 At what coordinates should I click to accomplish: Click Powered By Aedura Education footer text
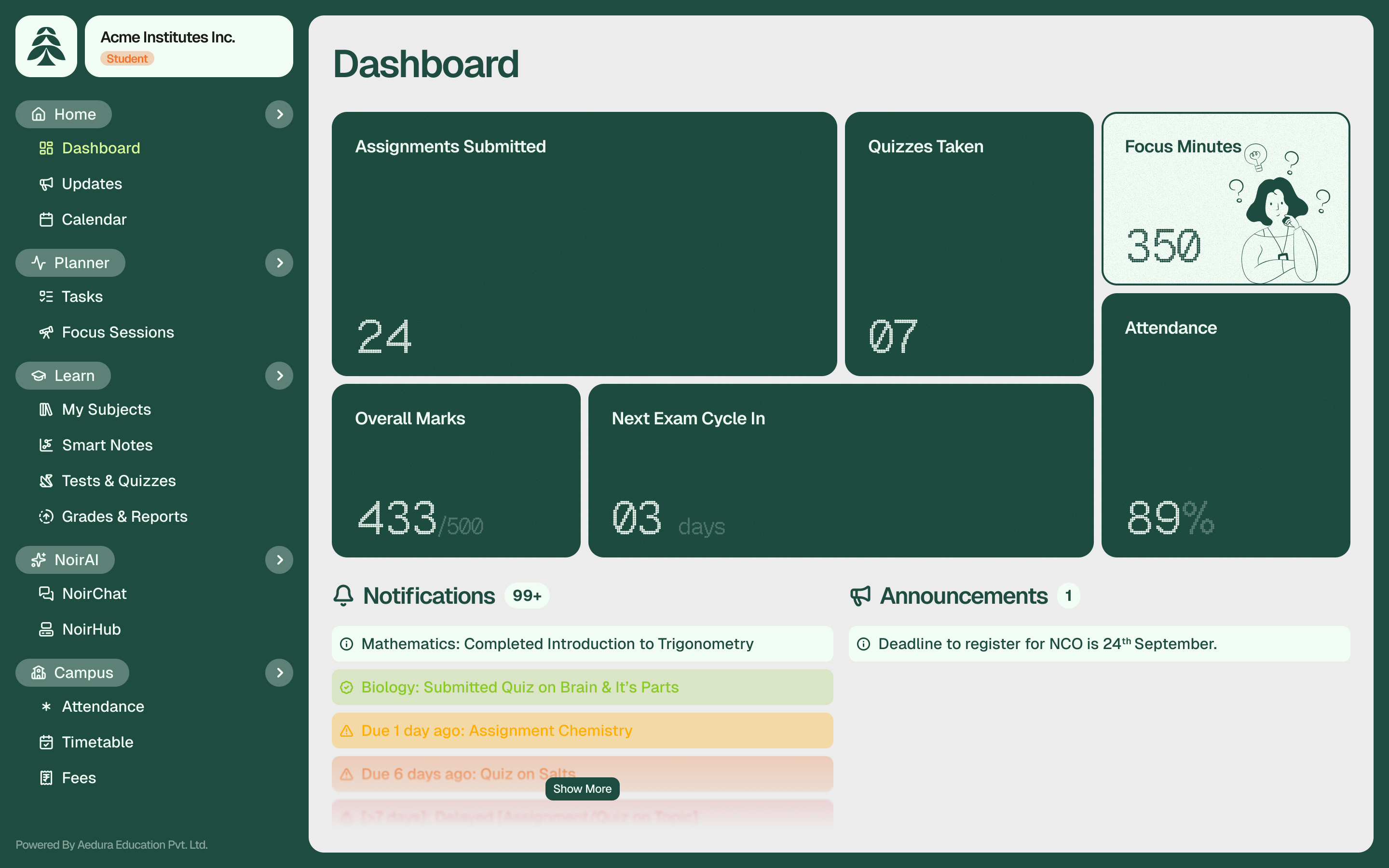[x=111, y=844]
